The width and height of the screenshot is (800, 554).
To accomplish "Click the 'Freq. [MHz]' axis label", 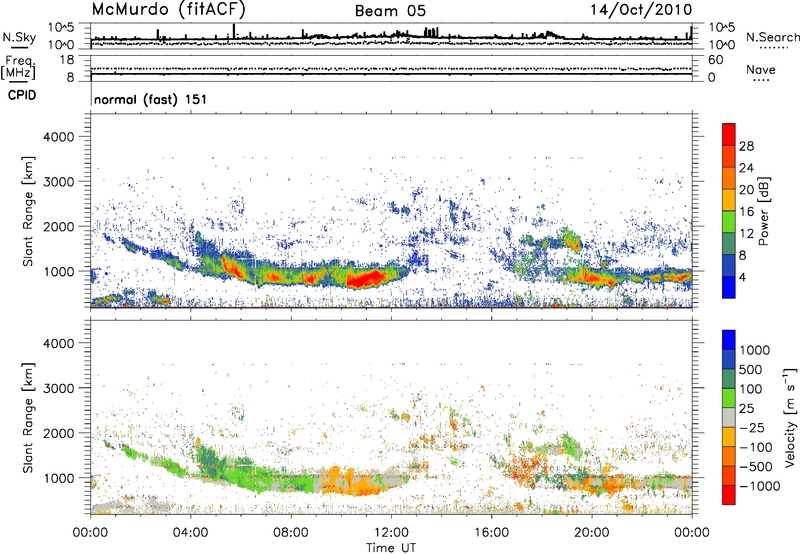I will 19,68.
